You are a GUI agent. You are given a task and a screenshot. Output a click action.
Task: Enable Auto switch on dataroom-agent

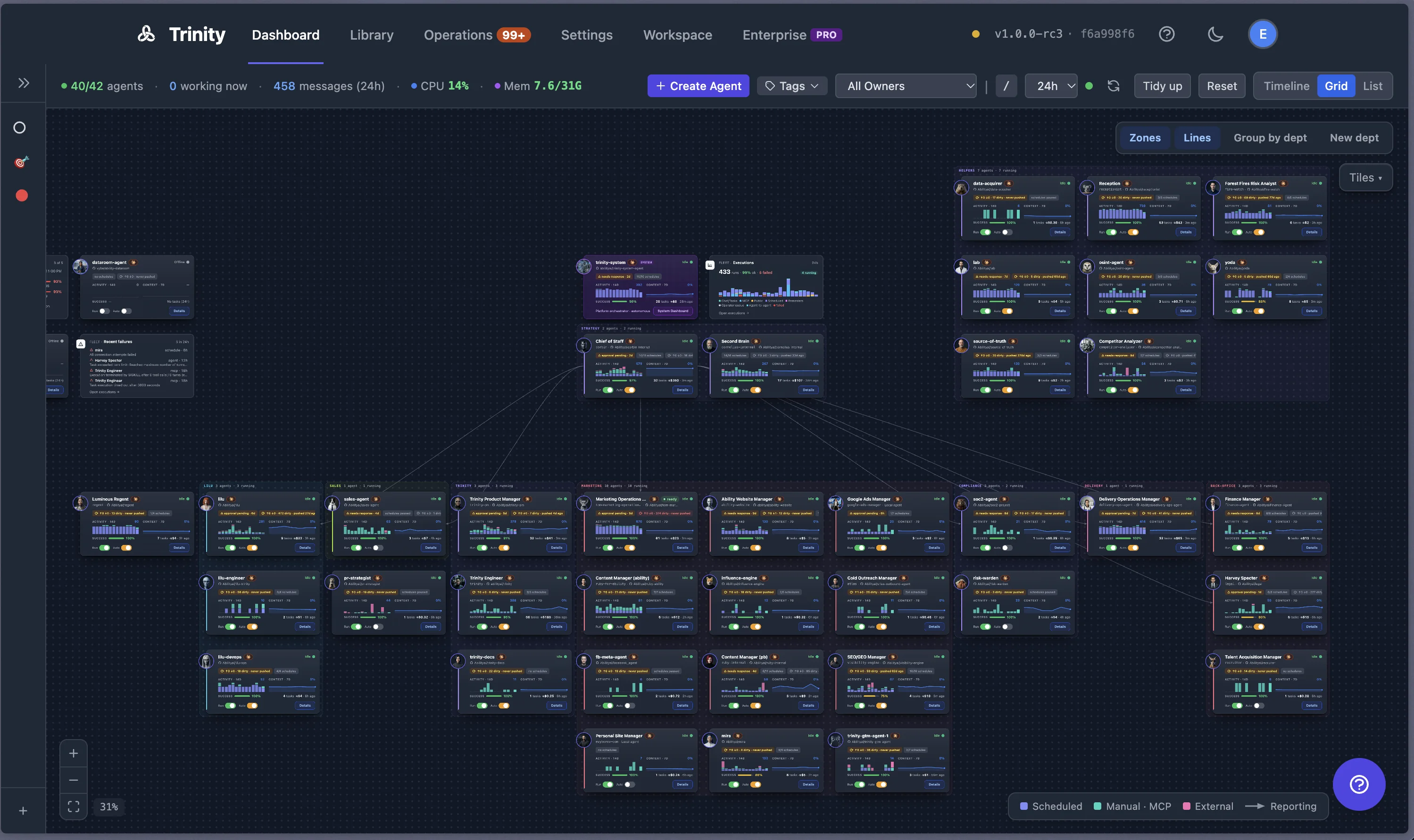[126, 311]
